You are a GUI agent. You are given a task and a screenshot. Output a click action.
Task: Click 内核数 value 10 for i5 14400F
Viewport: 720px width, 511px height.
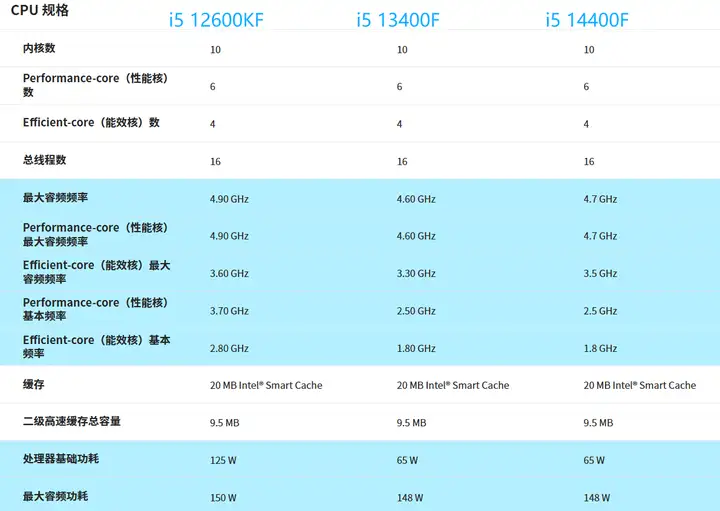pos(589,50)
